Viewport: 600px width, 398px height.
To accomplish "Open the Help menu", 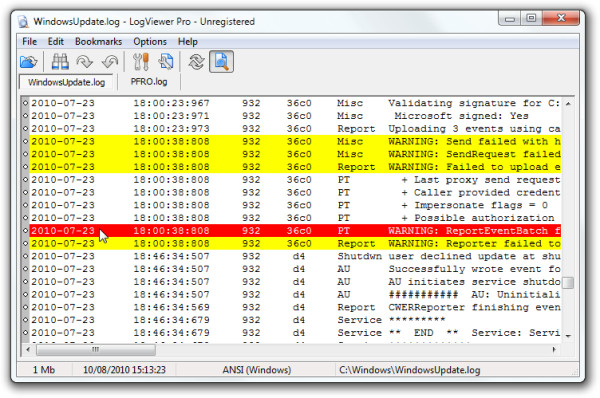I will pyautogui.click(x=188, y=41).
